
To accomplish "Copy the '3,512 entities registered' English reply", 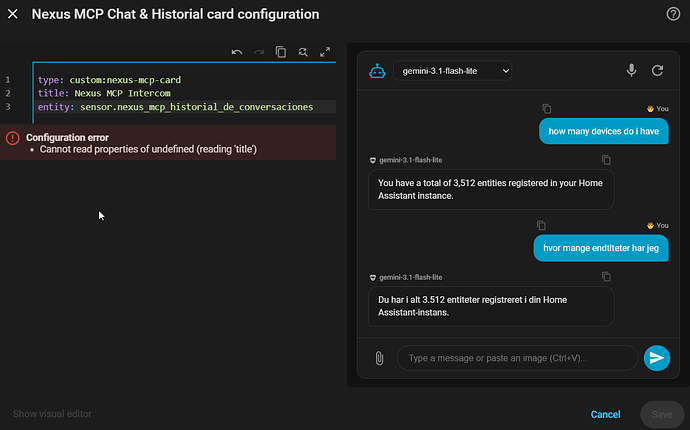I will pos(606,160).
